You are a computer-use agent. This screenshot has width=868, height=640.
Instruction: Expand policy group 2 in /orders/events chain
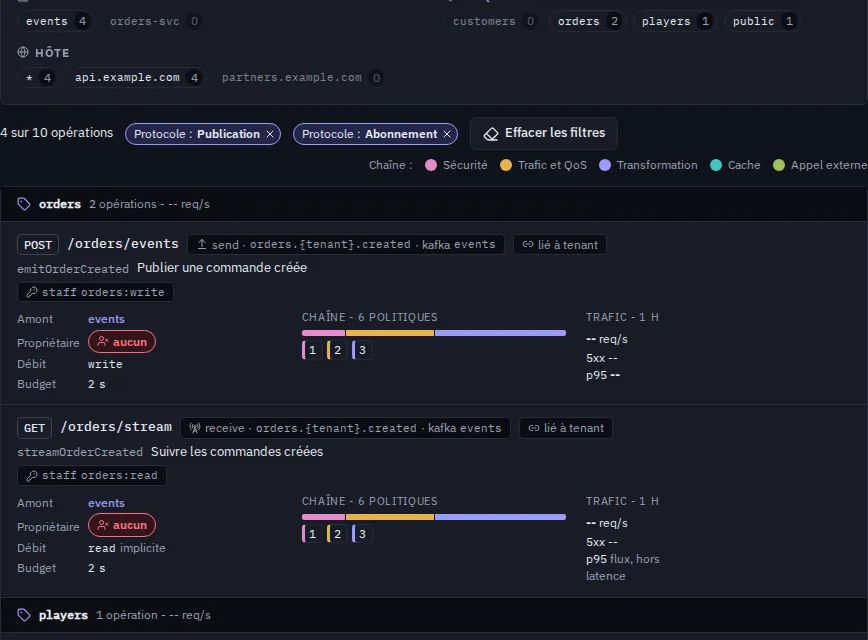click(x=337, y=350)
